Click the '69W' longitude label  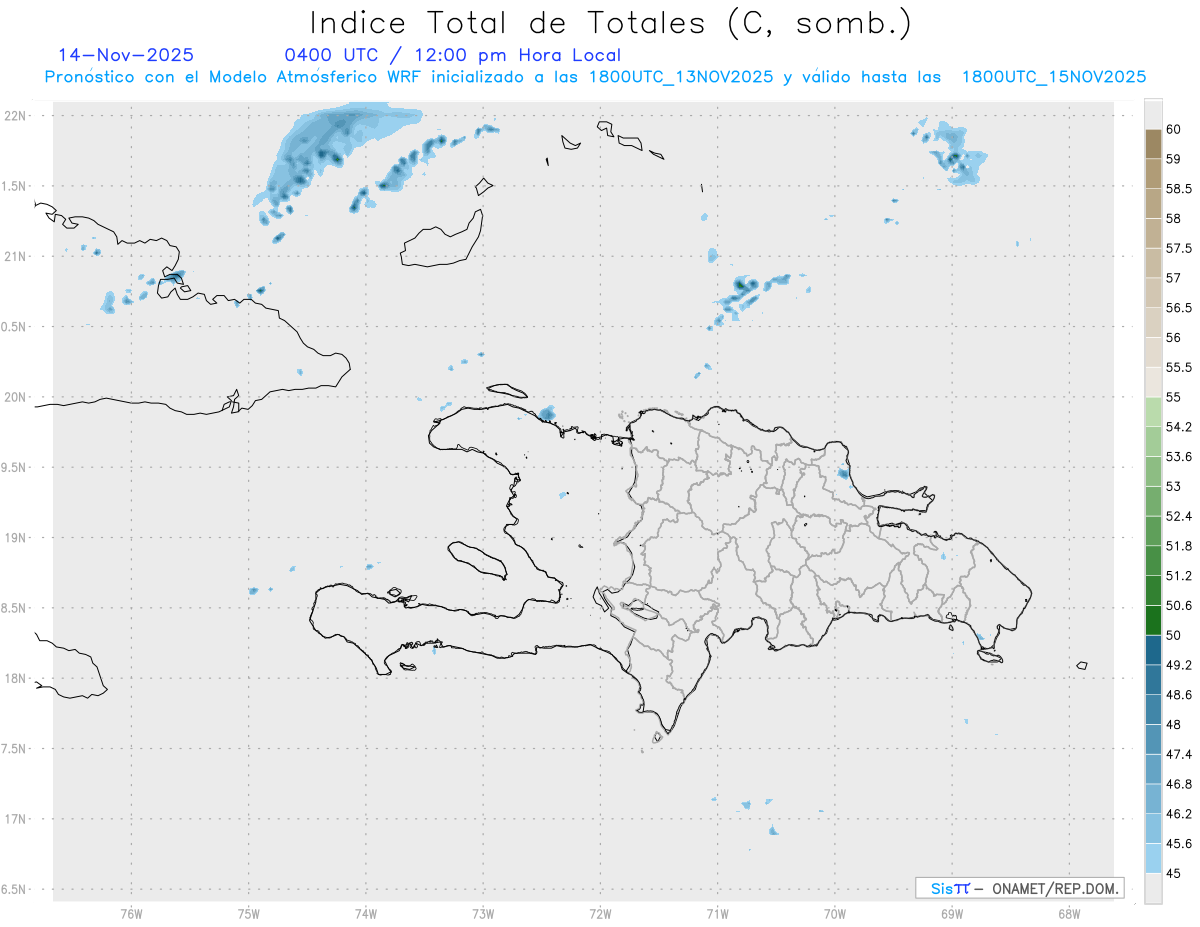click(952, 913)
